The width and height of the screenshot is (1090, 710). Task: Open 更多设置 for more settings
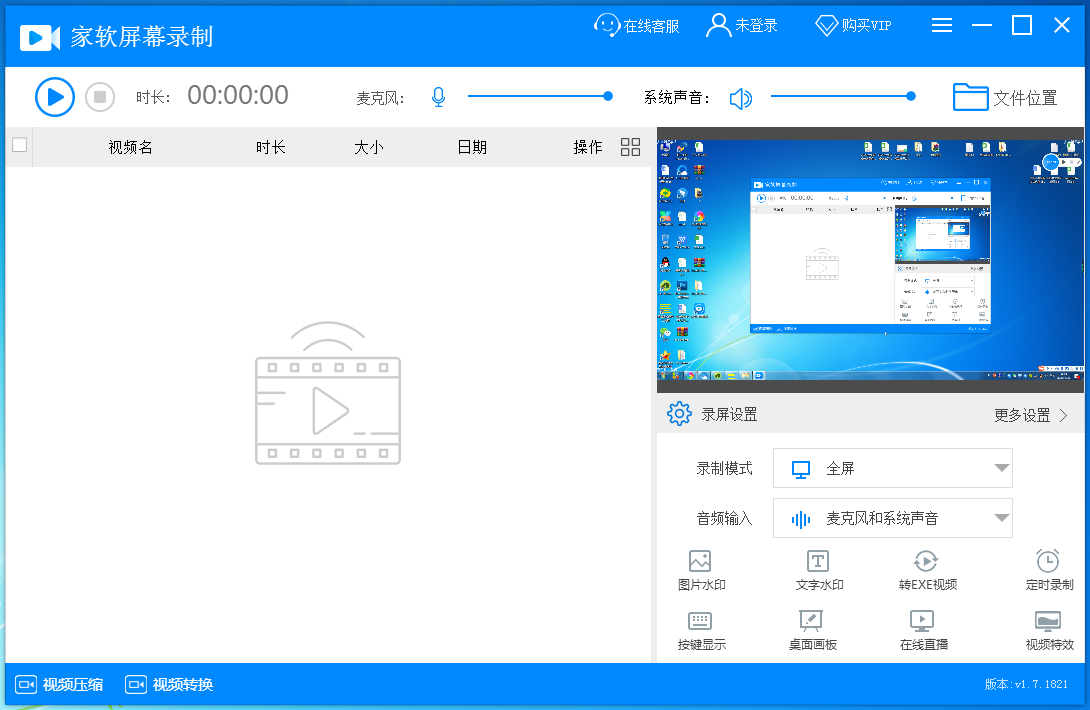pos(1031,415)
